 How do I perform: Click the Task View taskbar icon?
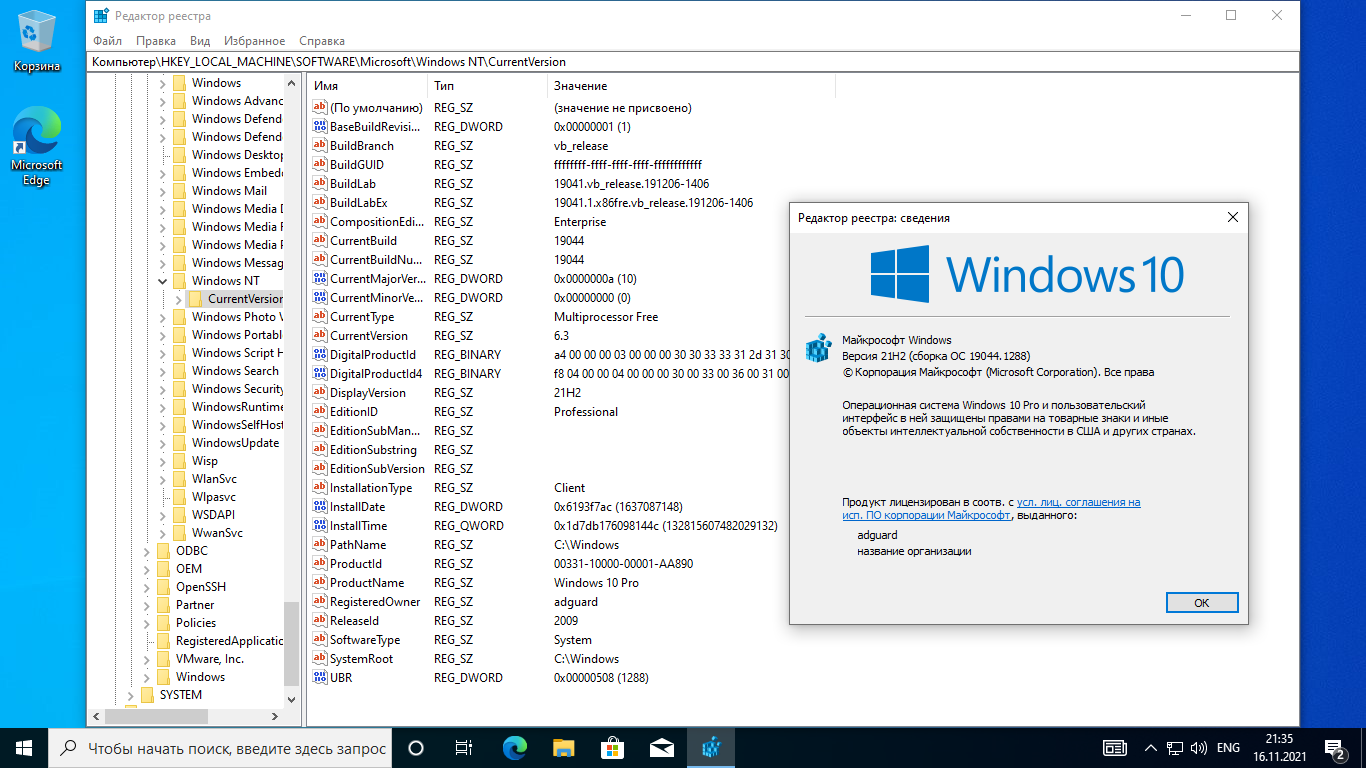[464, 747]
